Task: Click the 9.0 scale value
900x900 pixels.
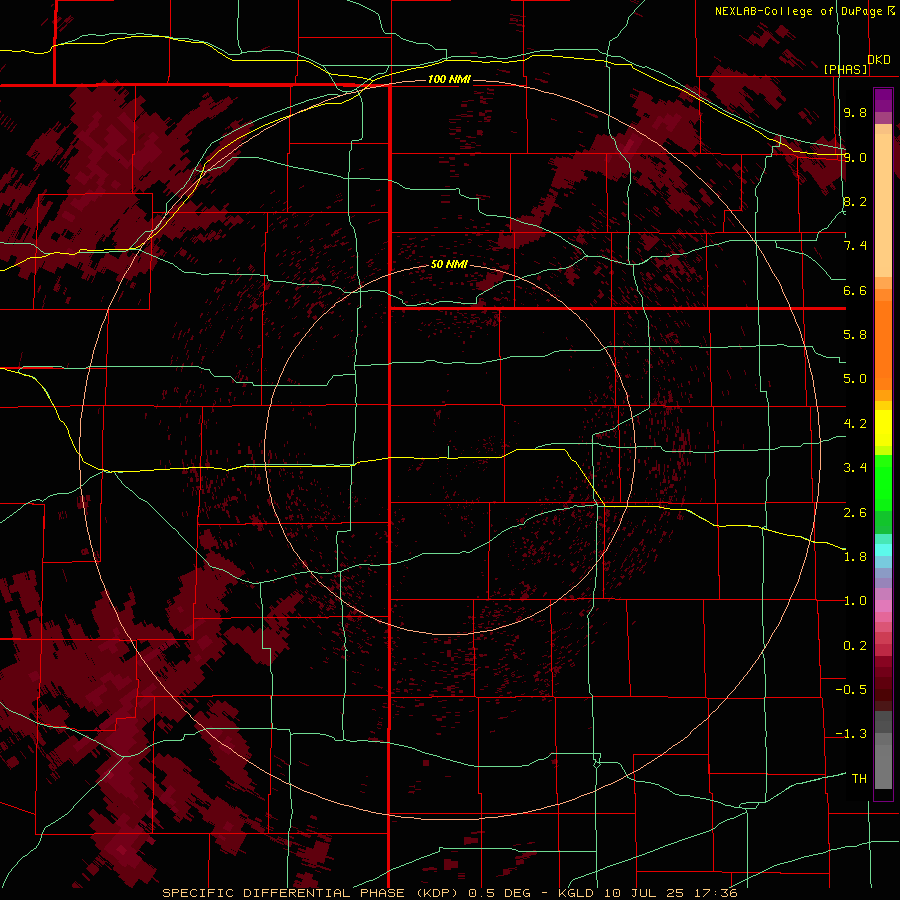Action: pyautogui.click(x=855, y=157)
